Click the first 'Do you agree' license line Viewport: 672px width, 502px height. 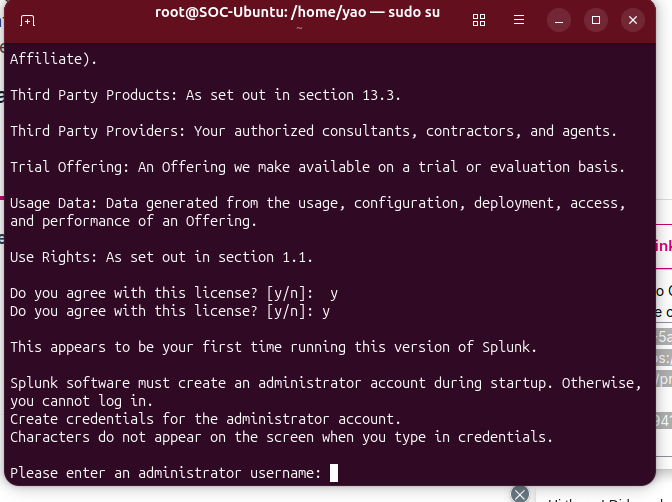click(174, 293)
